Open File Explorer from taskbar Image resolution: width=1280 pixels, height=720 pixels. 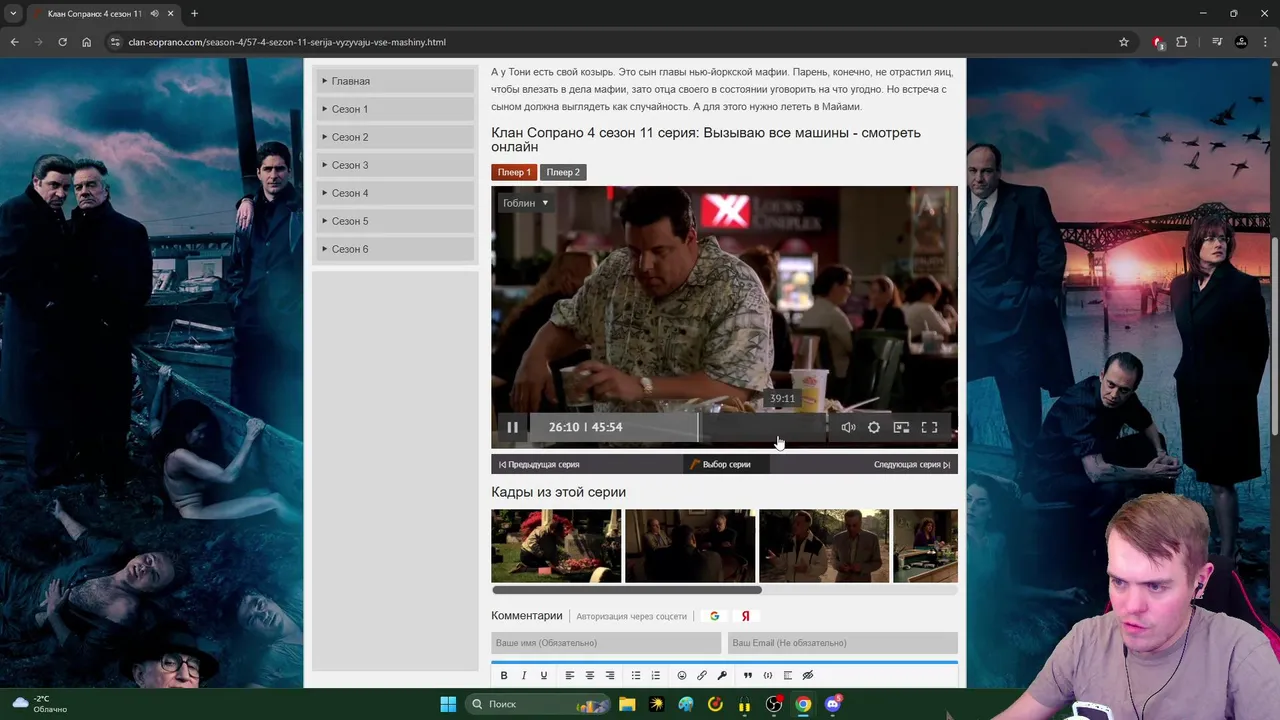pyautogui.click(x=627, y=704)
